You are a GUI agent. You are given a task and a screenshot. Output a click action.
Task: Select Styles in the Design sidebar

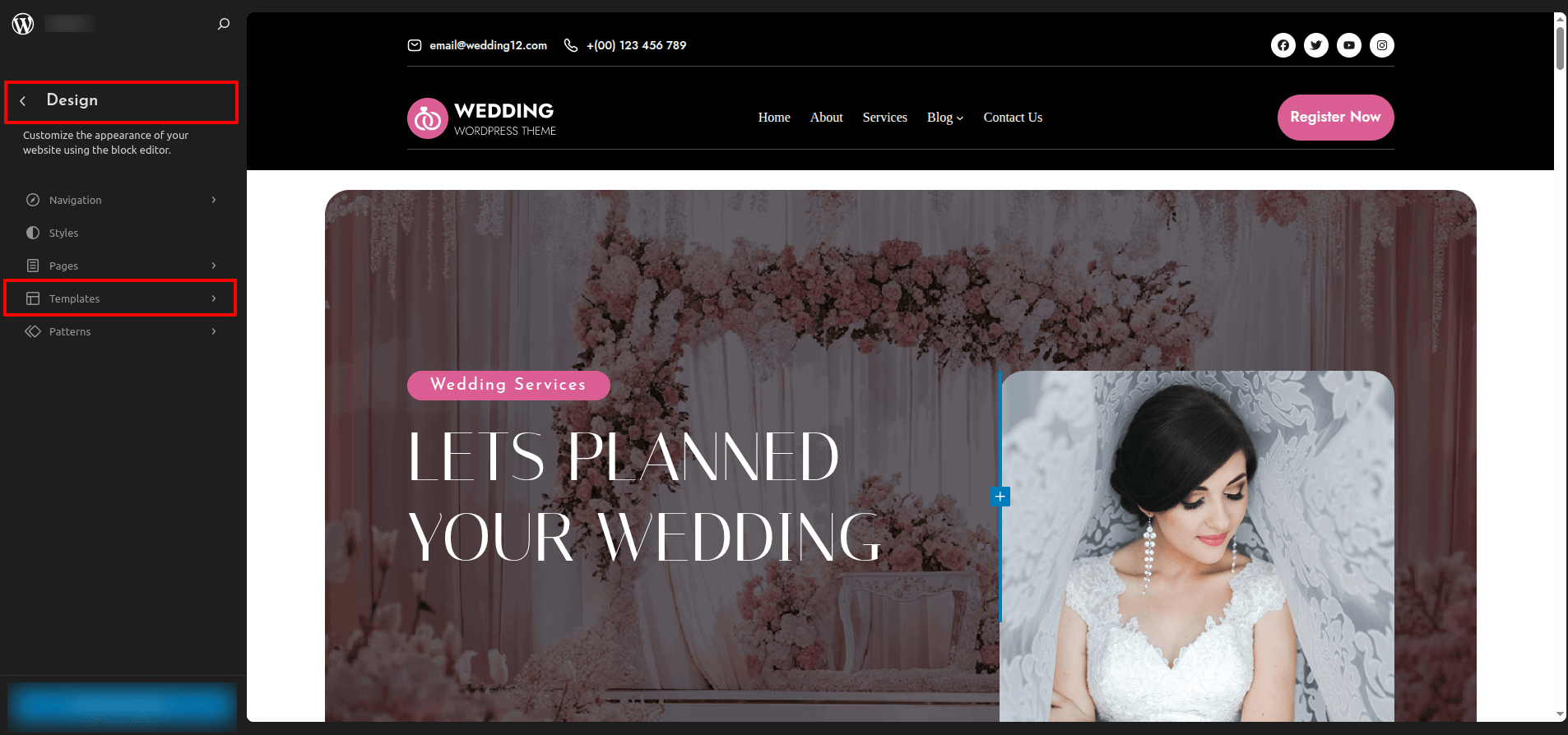[63, 233]
